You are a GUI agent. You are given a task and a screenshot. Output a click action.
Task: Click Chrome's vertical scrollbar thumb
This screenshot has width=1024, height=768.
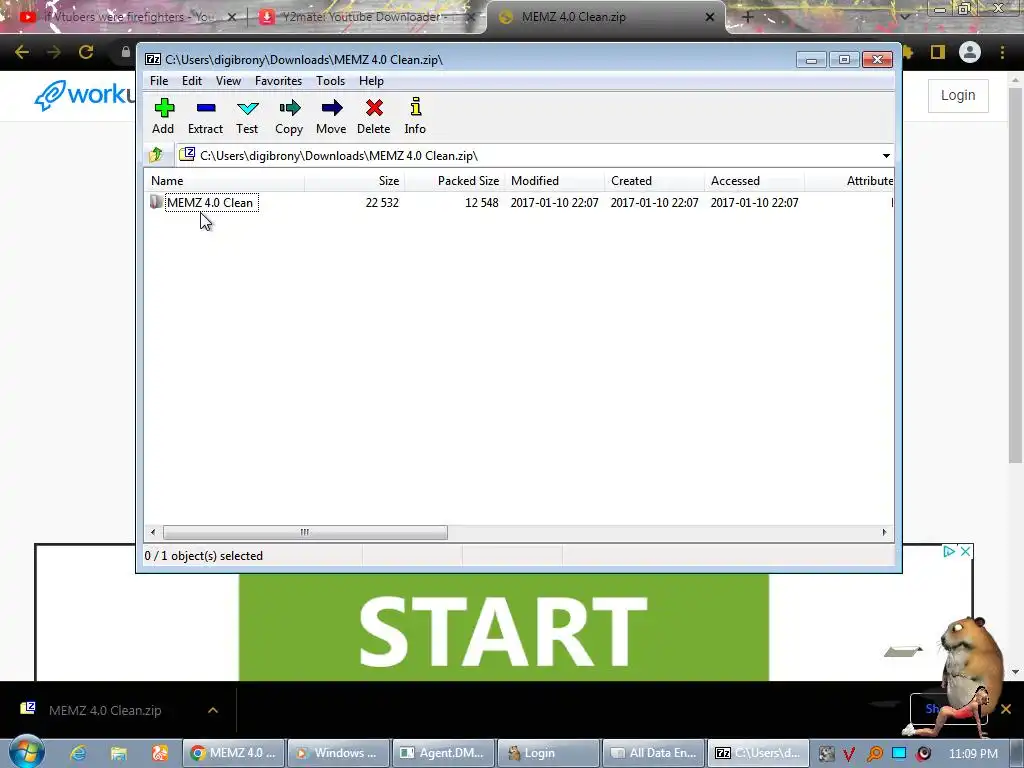tap(1014, 274)
